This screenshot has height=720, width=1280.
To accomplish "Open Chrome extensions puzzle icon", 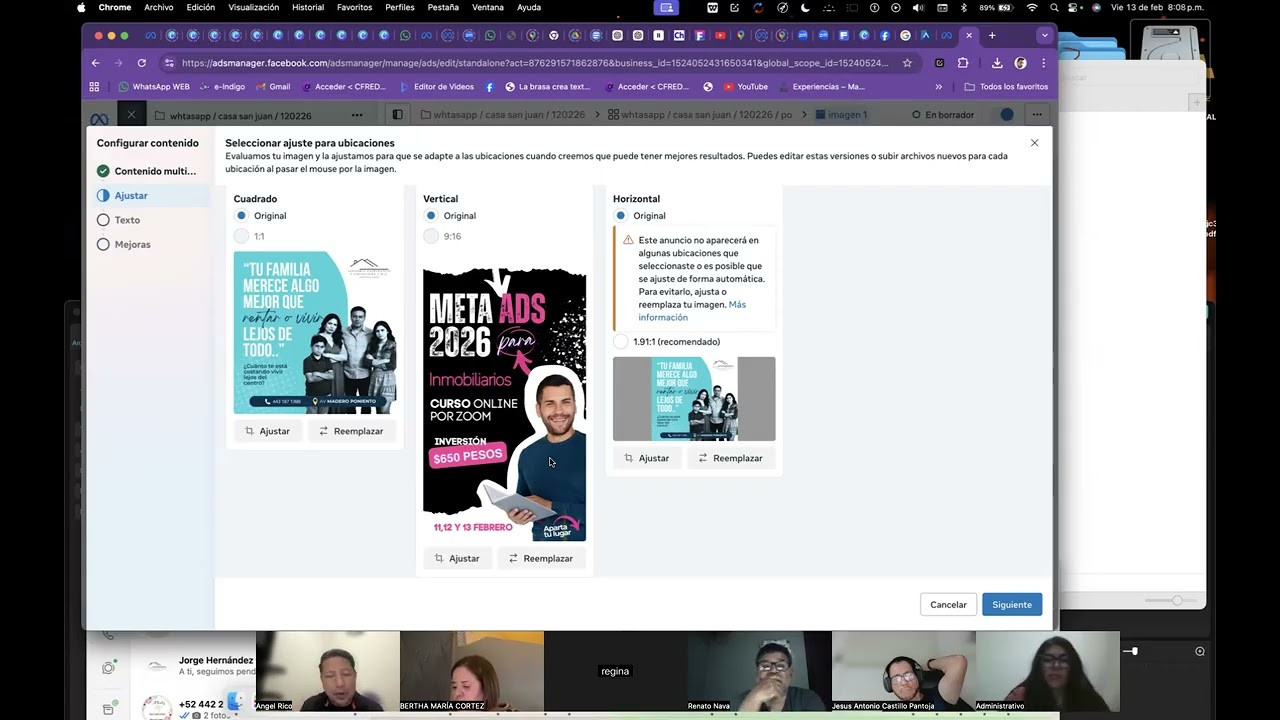I will coord(963,63).
